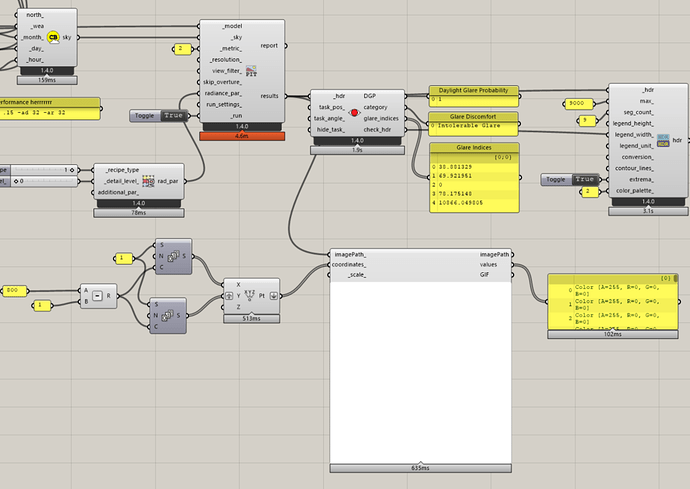Select the red eye glare analysis icon
690x489 pixels.
354,113
